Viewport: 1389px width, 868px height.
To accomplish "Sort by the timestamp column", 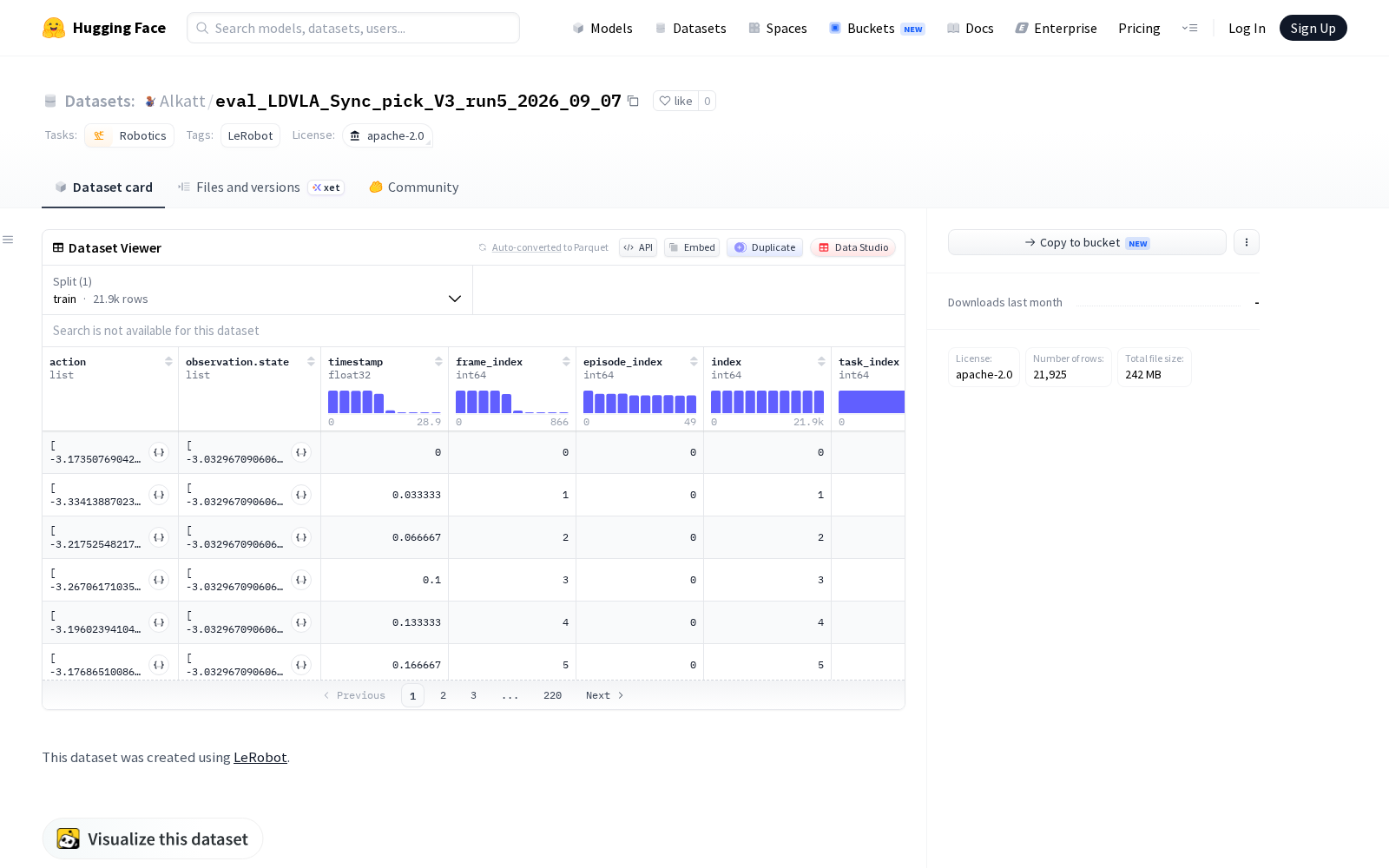I will tap(438, 362).
